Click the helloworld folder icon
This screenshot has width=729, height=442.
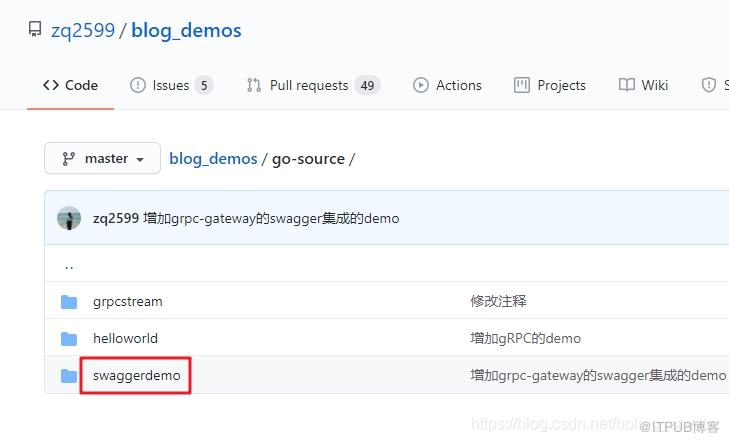point(69,338)
